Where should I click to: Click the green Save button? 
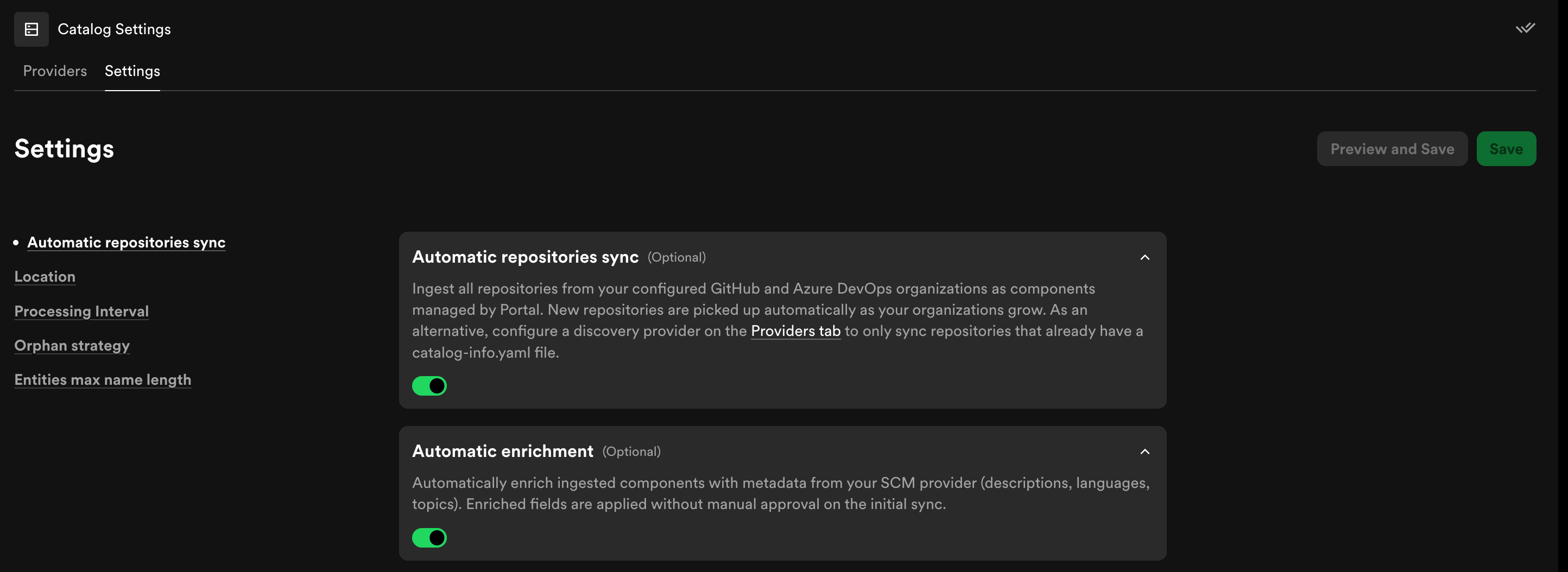pos(1506,149)
